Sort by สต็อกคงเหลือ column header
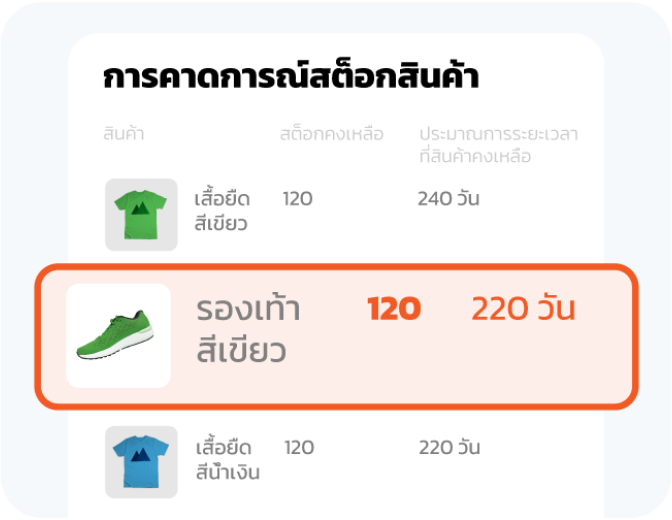Viewport: 672px width, 520px height. pos(331,134)
